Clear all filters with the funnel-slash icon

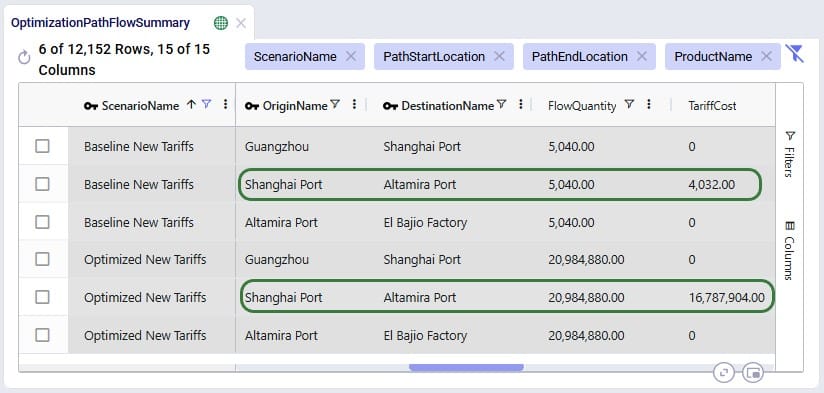coord(794,54)
